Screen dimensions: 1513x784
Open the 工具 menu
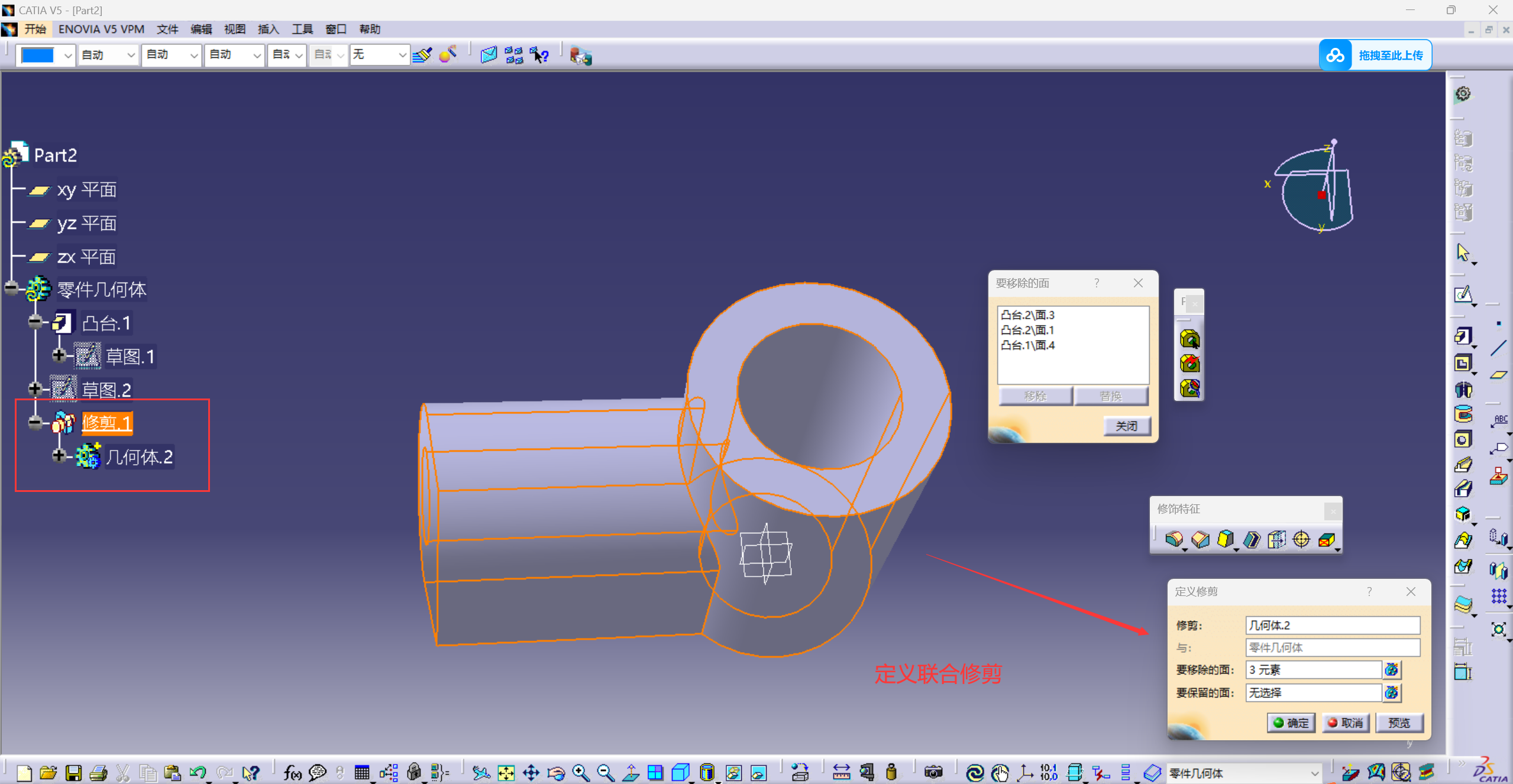click(x=302, y=29)
